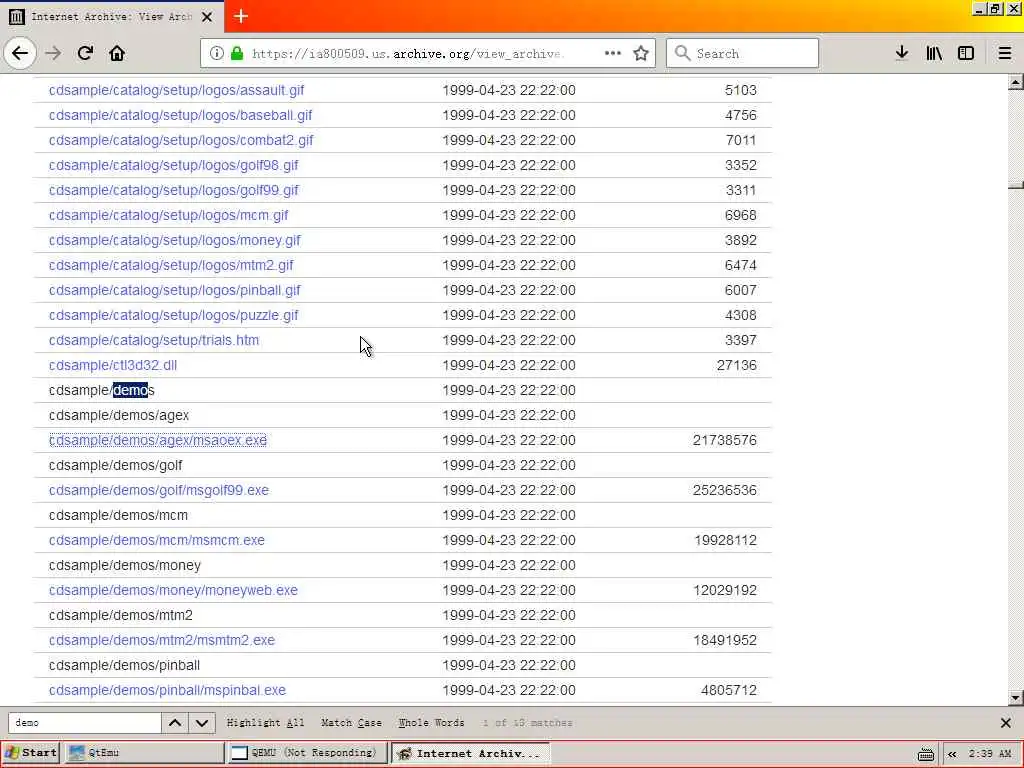This screenshot has width=1024, height=768.
Task: Switch to QtEmu taskbar window
Action: [x=144, y=752]
